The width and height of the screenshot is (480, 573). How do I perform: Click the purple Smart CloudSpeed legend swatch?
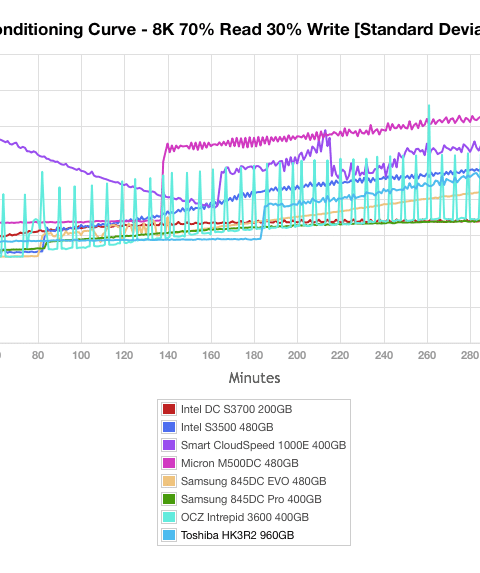pos(169,445)
